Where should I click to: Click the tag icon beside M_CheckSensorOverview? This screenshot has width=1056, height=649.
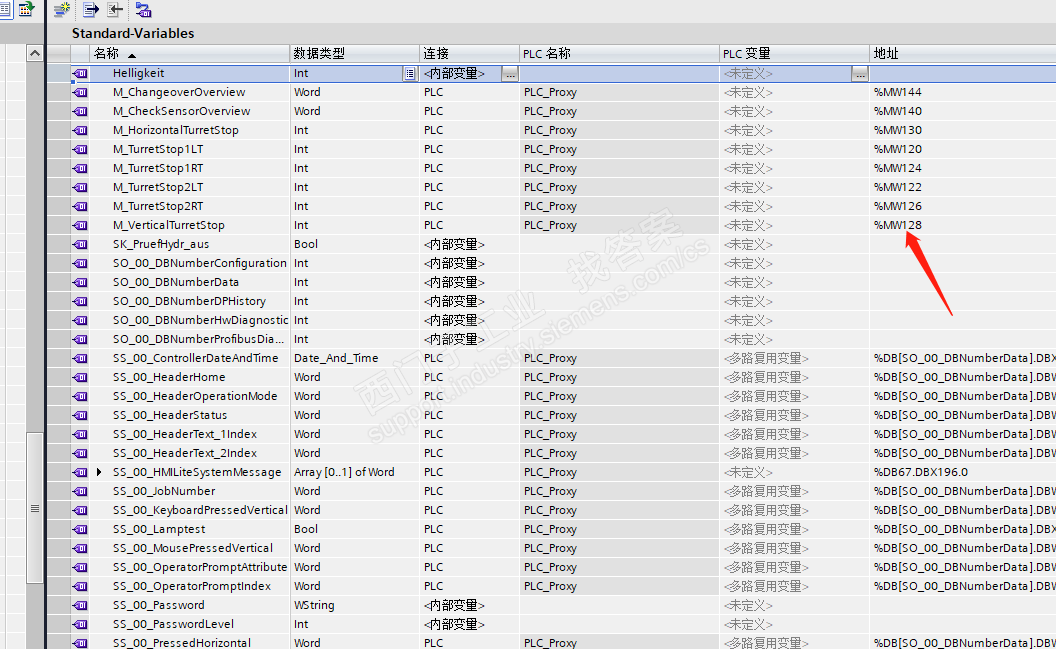[x=80, y=111]
